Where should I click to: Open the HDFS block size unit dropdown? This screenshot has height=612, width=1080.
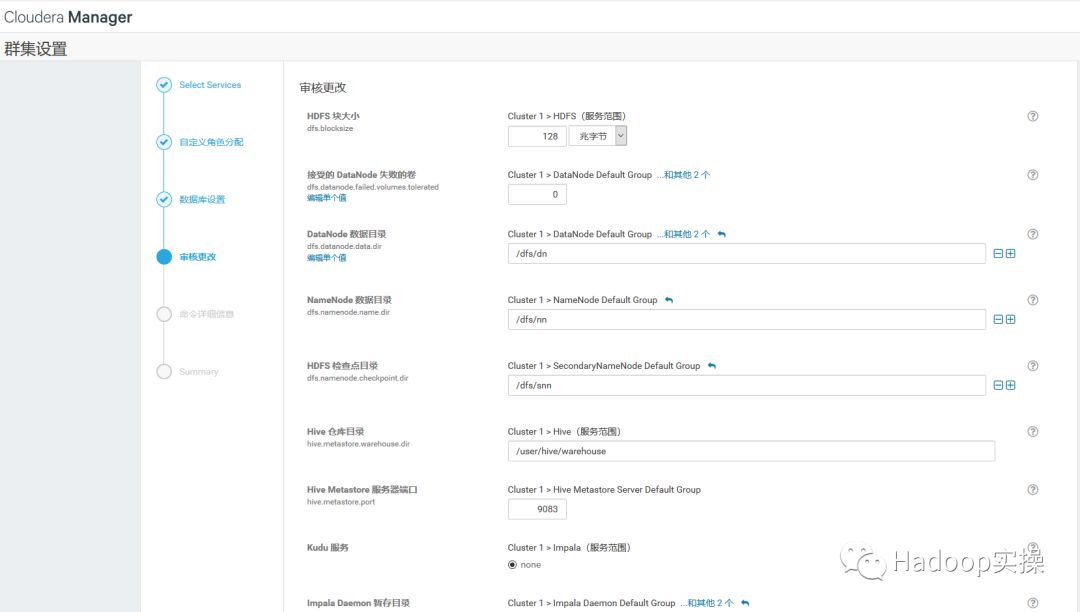click(x=598, y=136)
